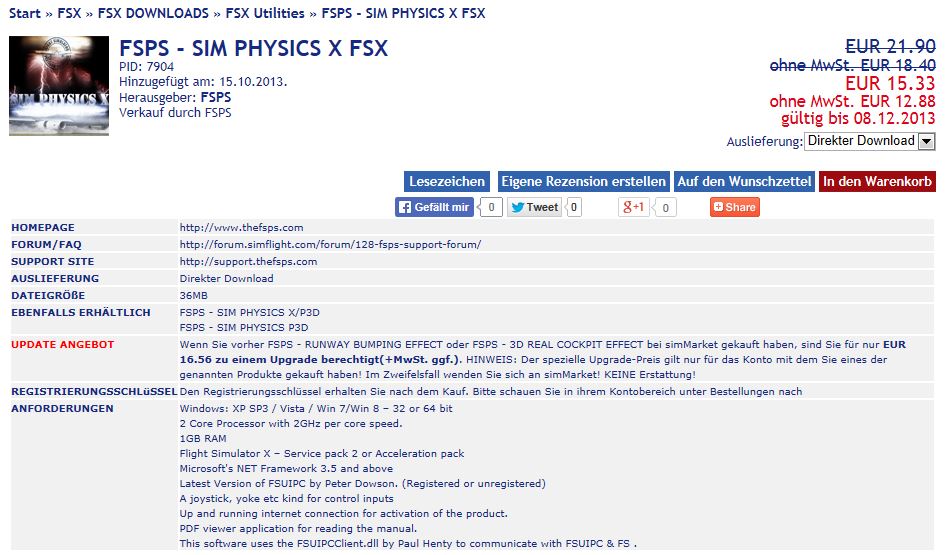Click the sale price EUR 15.33
Viewport: 947px width, 555px height.
[x=890, y=83]
